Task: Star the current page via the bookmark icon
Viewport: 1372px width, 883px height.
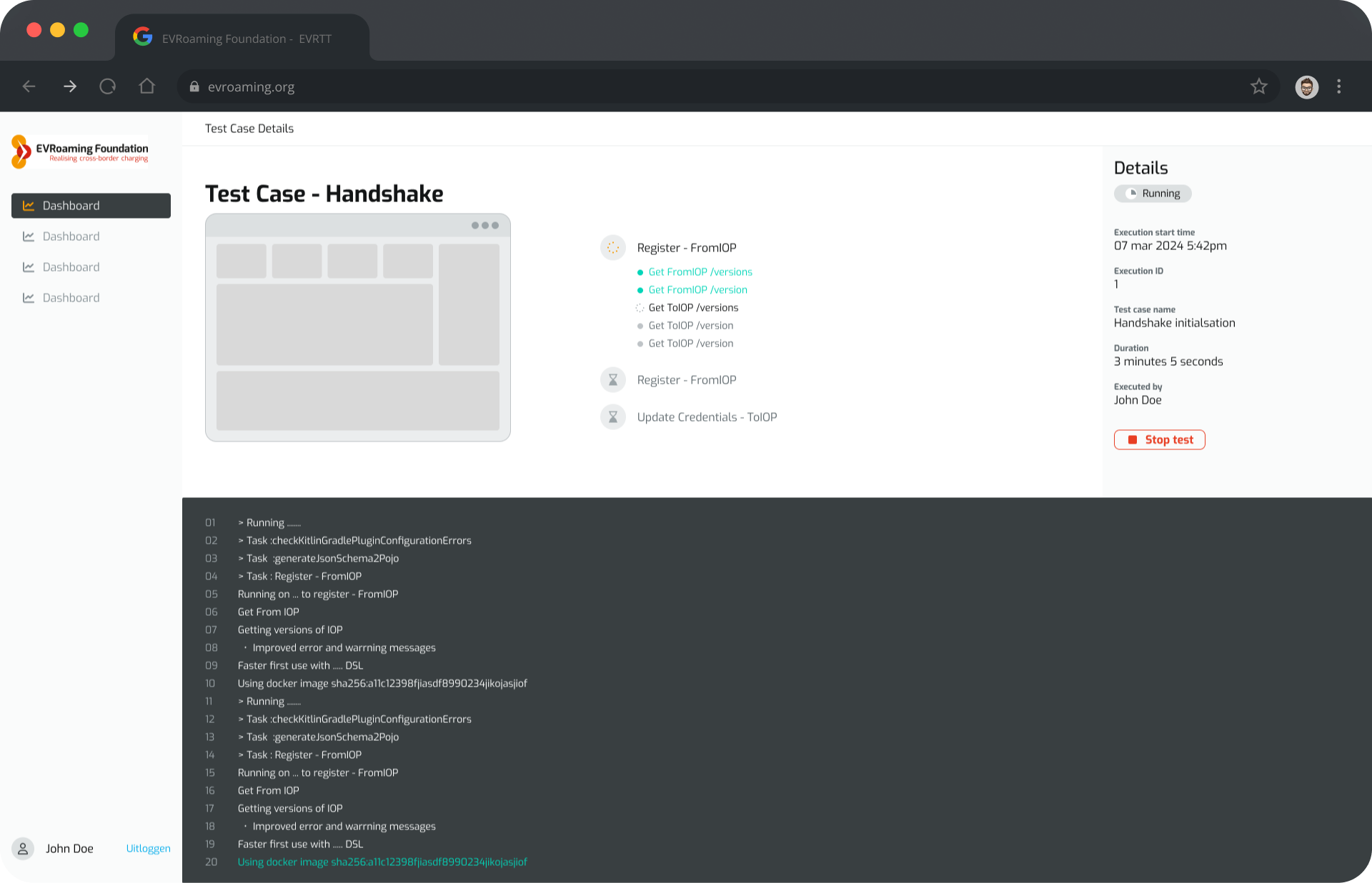Action: pos(1259,86)
